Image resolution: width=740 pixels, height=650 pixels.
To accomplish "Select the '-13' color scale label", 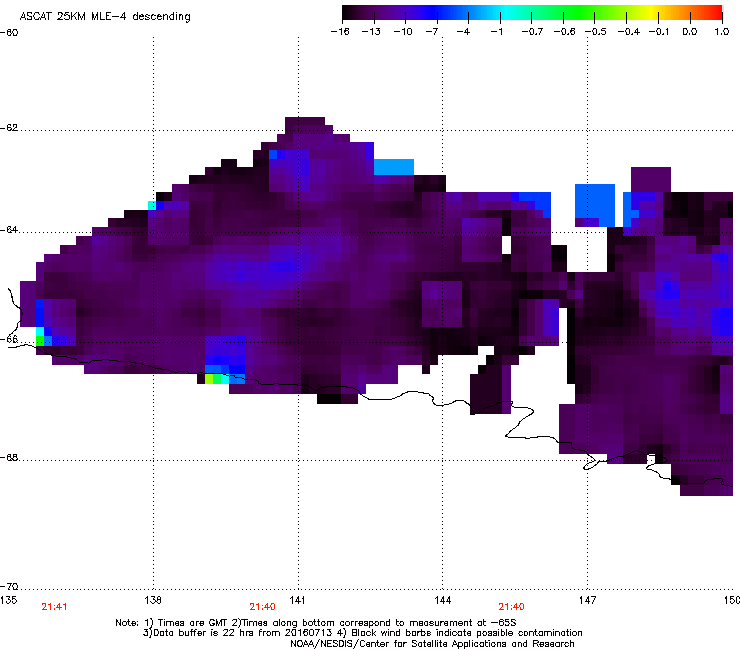I will tap(371, 32).
